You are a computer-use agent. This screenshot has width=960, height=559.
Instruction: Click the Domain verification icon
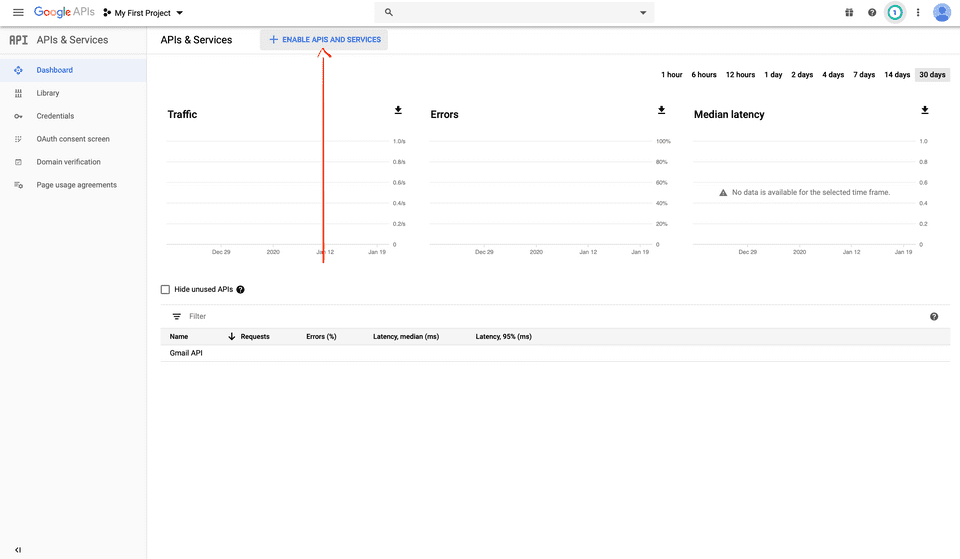click(18, 162)
